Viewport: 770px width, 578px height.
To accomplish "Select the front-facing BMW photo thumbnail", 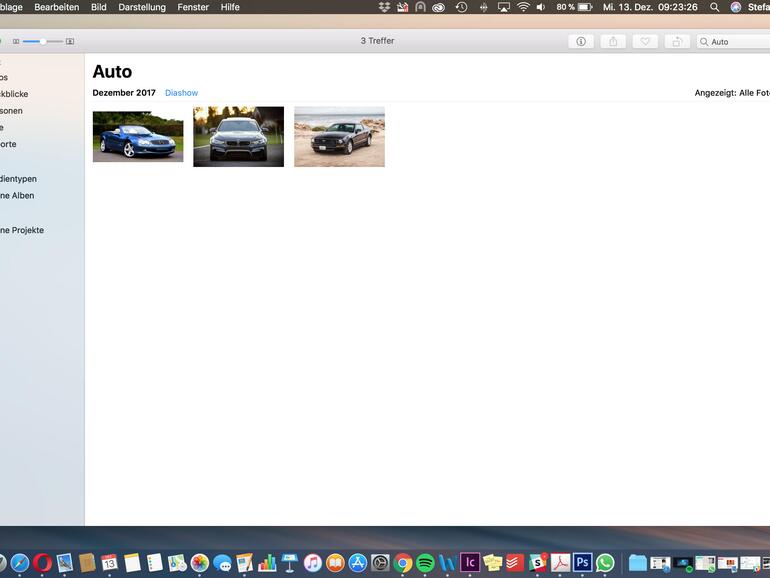I will (x=238, y=136).
